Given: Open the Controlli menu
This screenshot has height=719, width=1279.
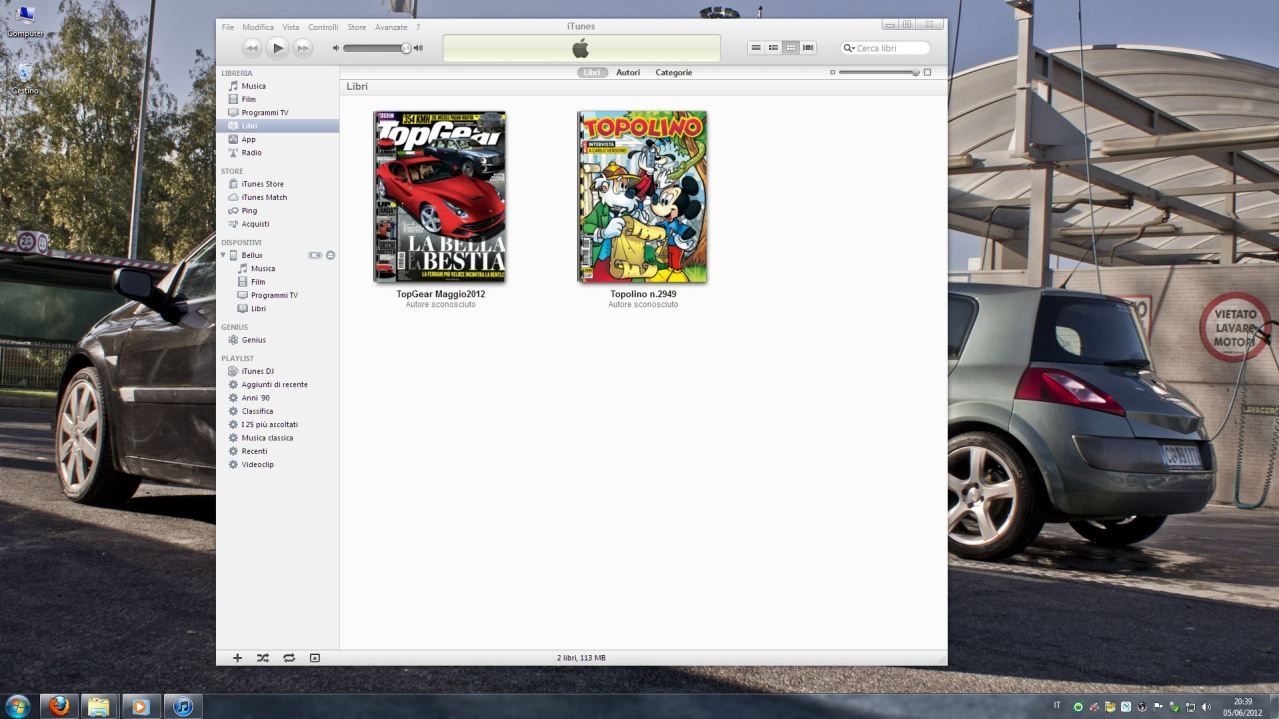Looking at the screenshot, I should point(323,27).
